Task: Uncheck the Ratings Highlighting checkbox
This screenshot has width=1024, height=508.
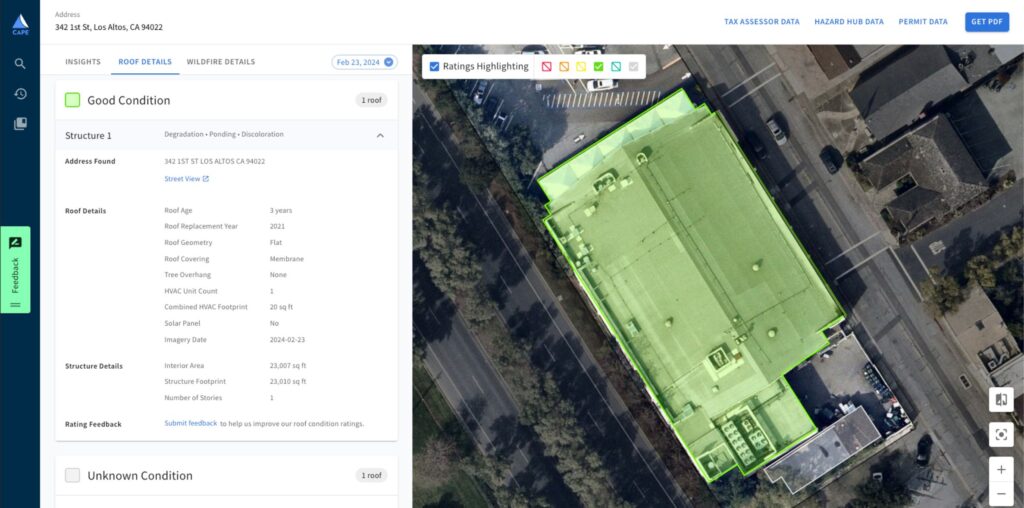Action: coord(434,67)
